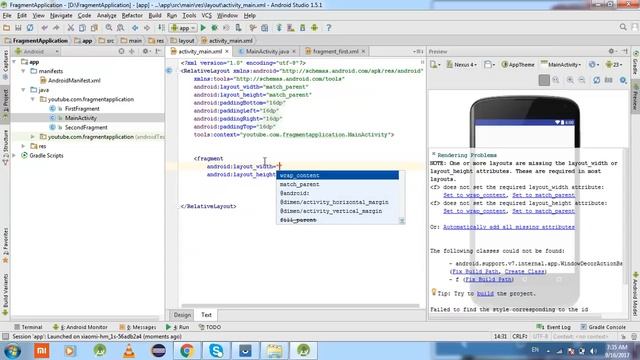Run the app with green play icon
Viewport: 640px width, 360px height.
pos(203,28)
